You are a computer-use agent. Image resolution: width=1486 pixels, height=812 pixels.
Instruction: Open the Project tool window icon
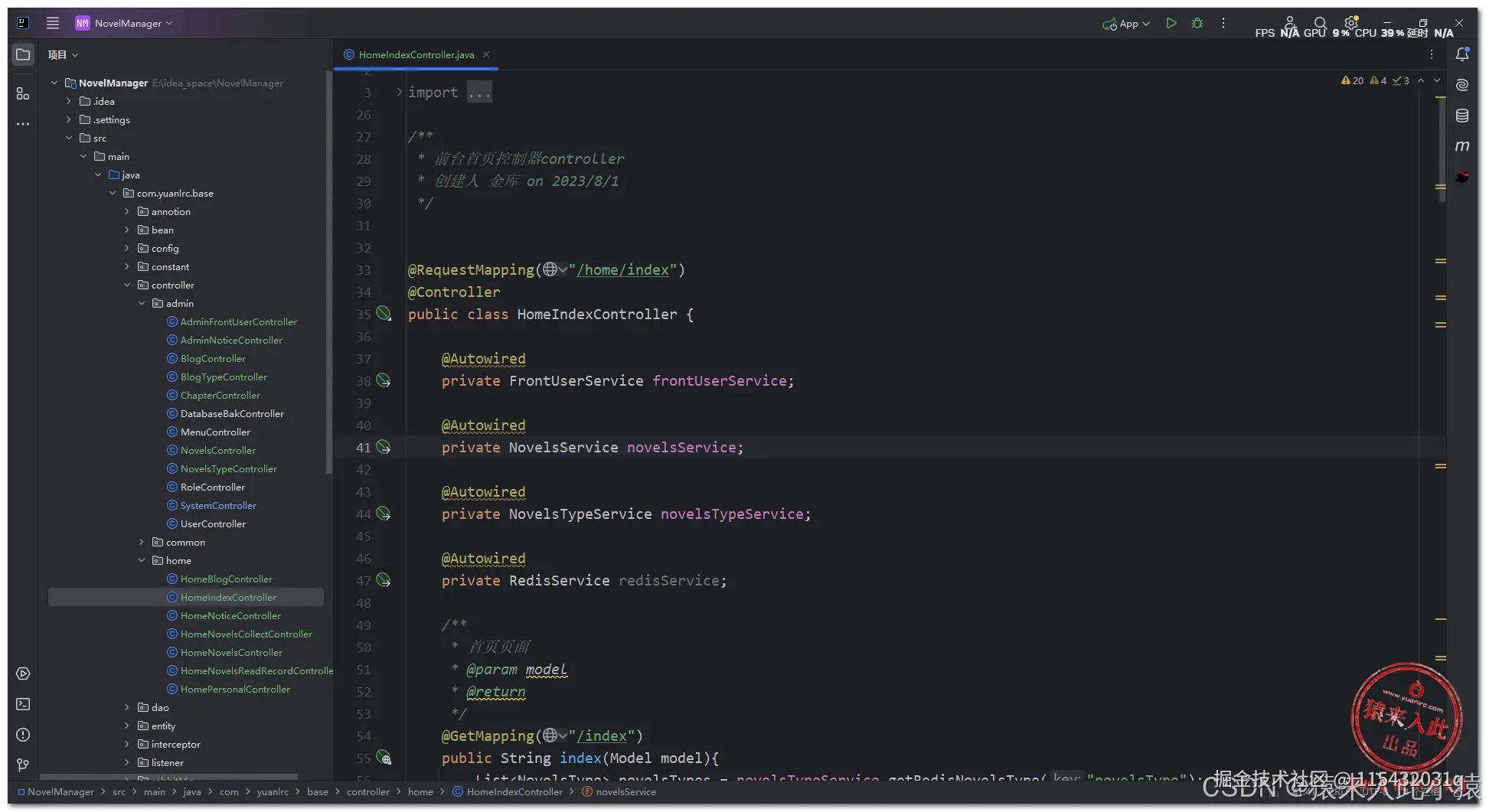coord(23,54)
